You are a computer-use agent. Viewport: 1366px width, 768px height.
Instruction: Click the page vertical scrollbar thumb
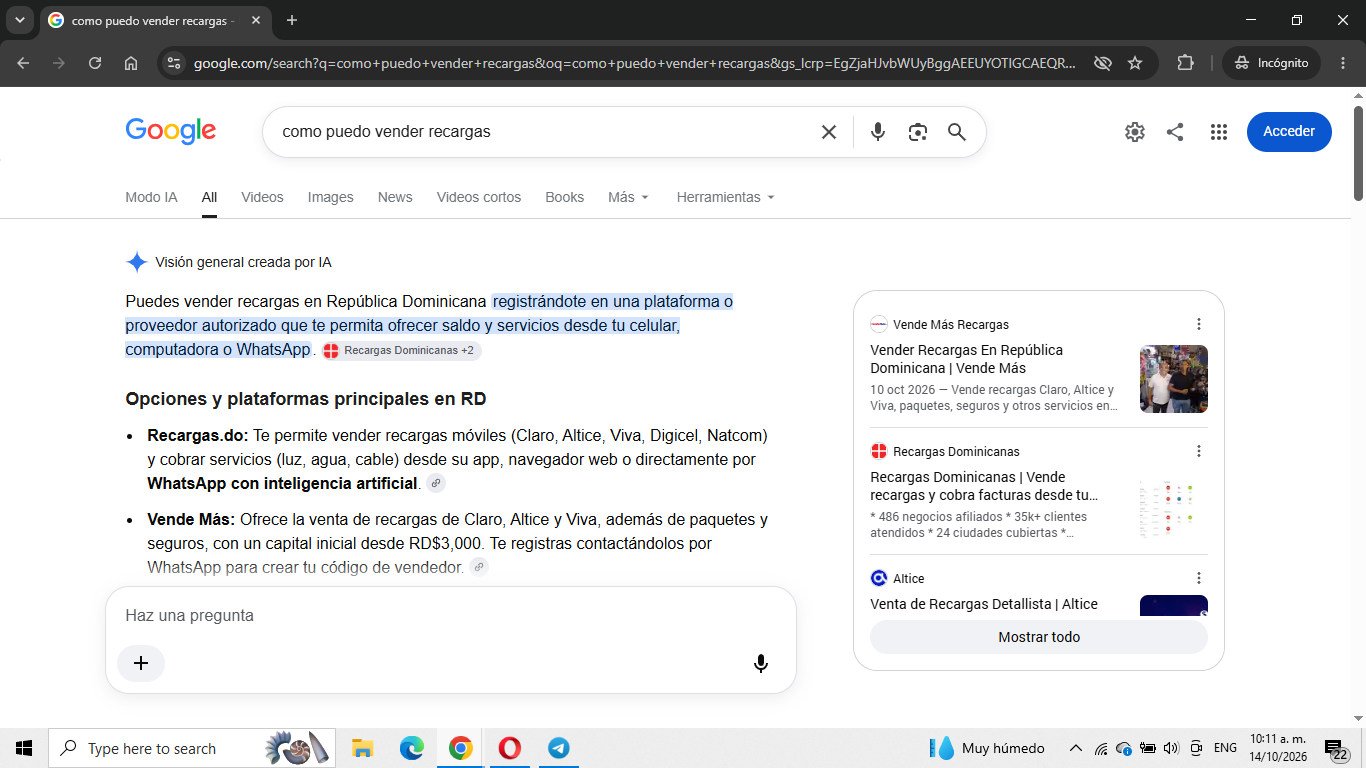point(1359,152)
